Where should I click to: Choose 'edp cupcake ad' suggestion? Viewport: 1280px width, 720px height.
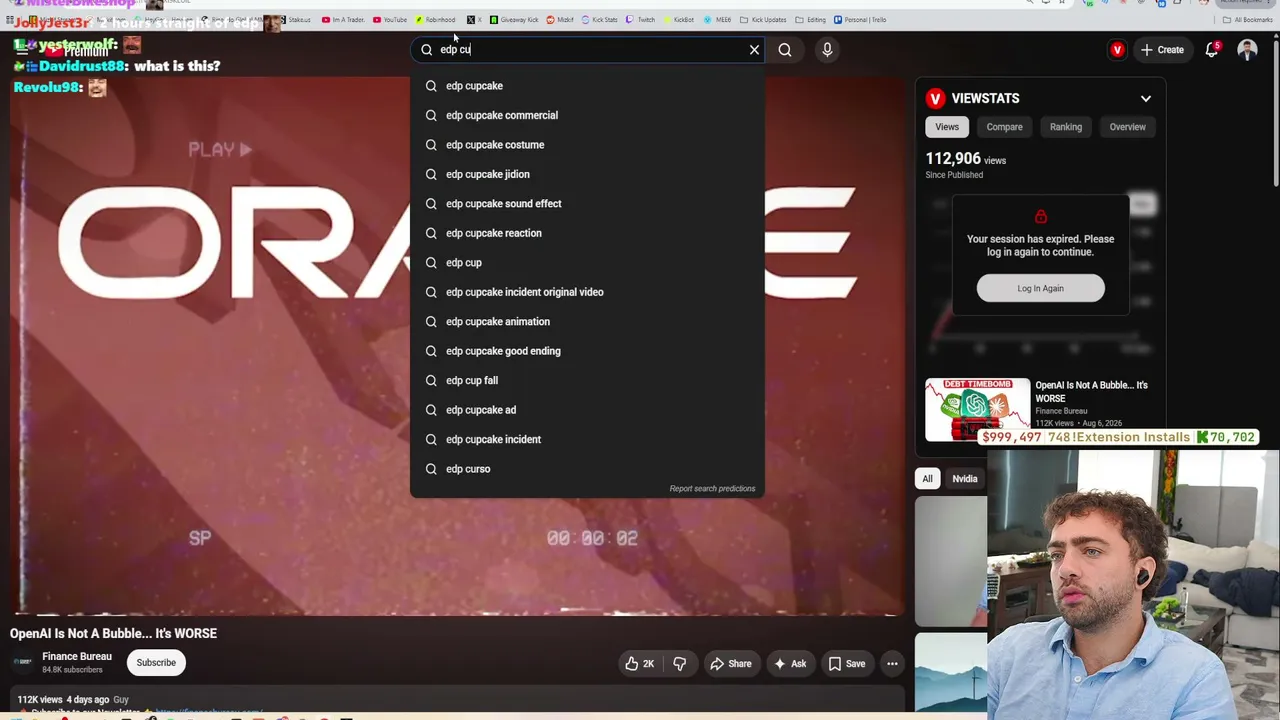click(587, 410)
